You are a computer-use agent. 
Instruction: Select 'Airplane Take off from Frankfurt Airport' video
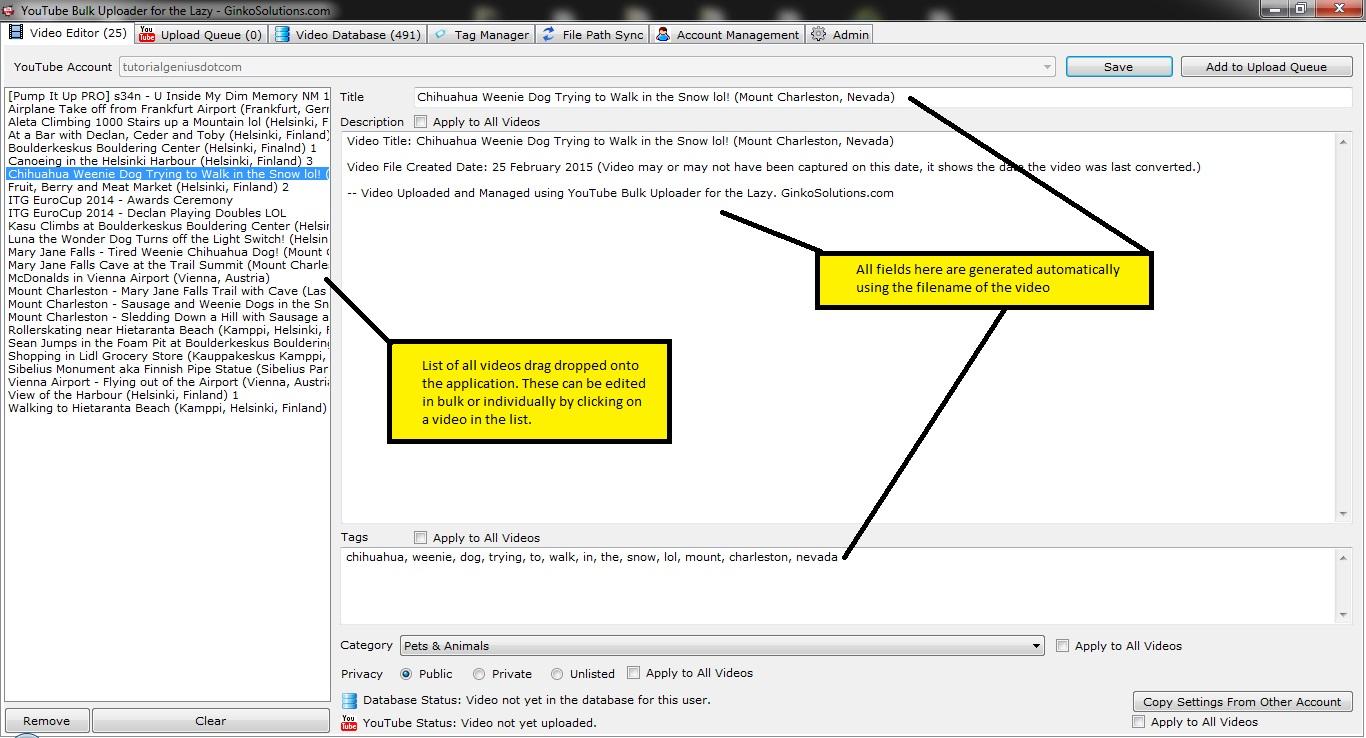168,109
